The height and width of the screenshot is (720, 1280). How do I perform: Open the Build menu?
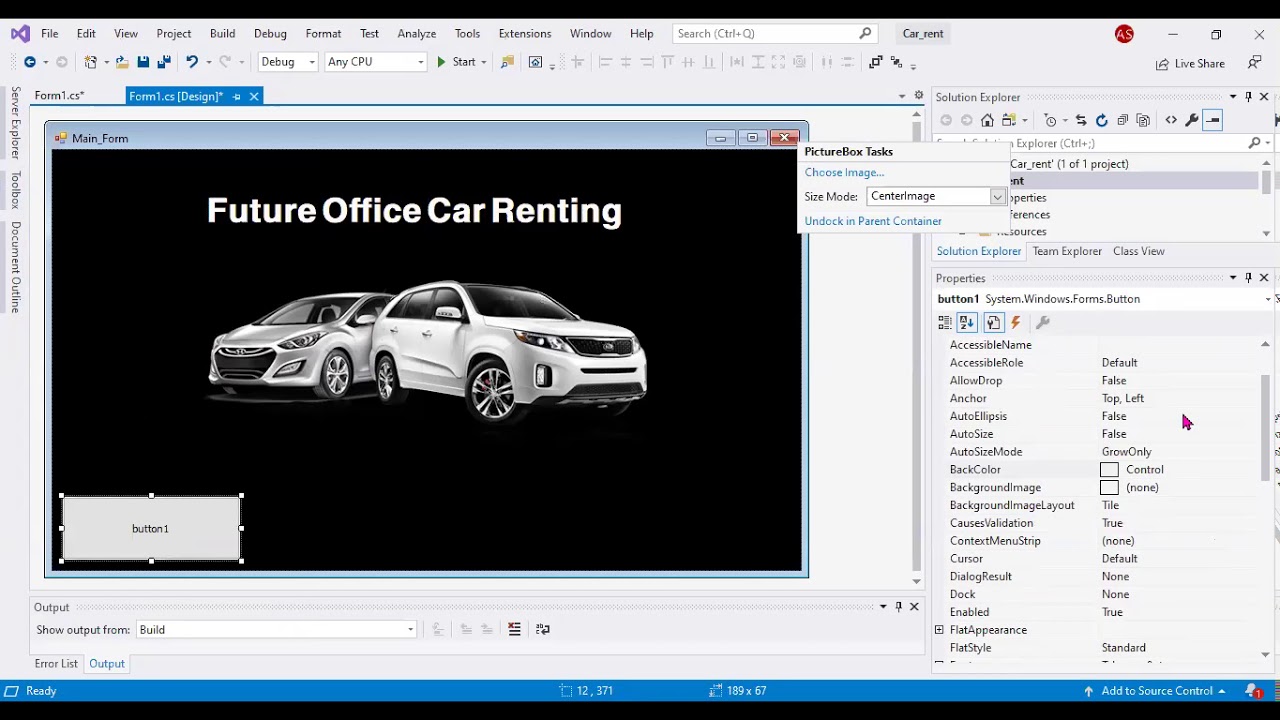tap(222, 34)
